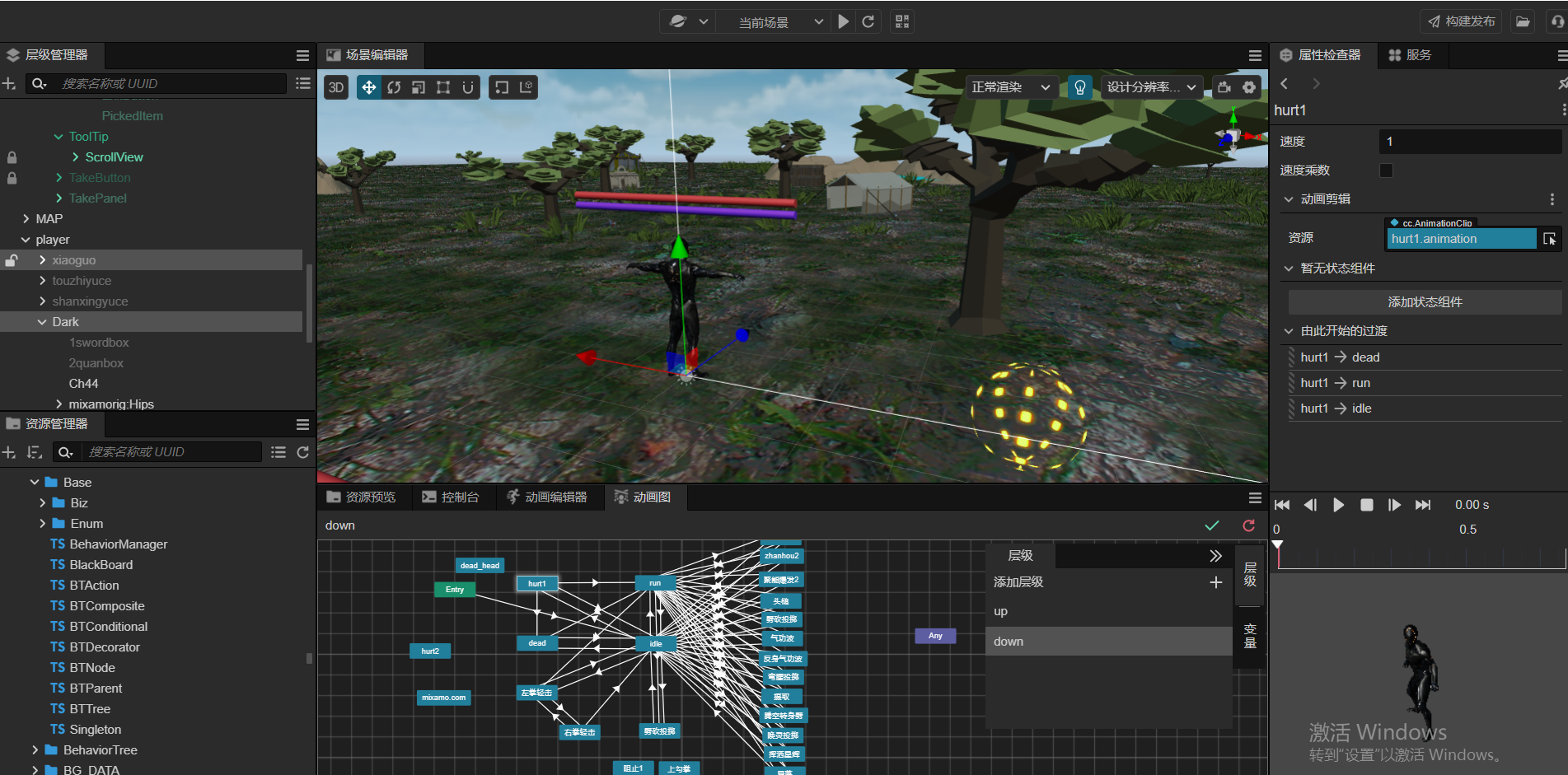
Task: Toggle the snap magnet tool
Action: pos(468,87)
